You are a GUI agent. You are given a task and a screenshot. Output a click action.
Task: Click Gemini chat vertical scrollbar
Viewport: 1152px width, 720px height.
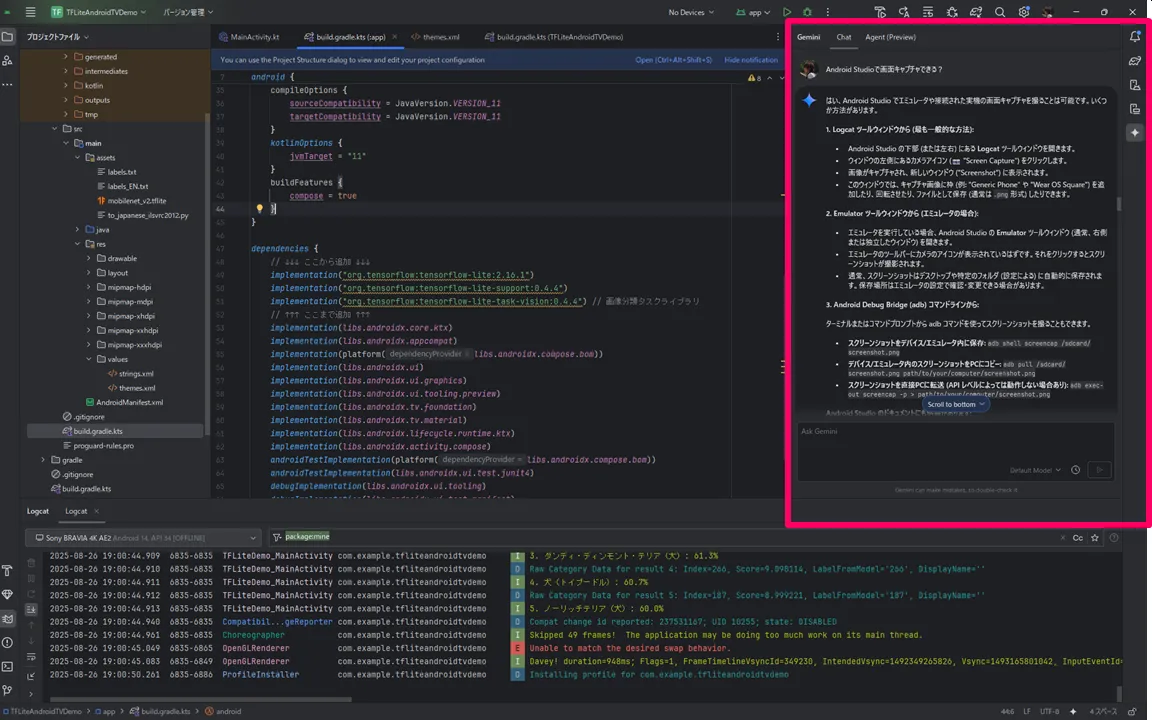point(1118,204)
